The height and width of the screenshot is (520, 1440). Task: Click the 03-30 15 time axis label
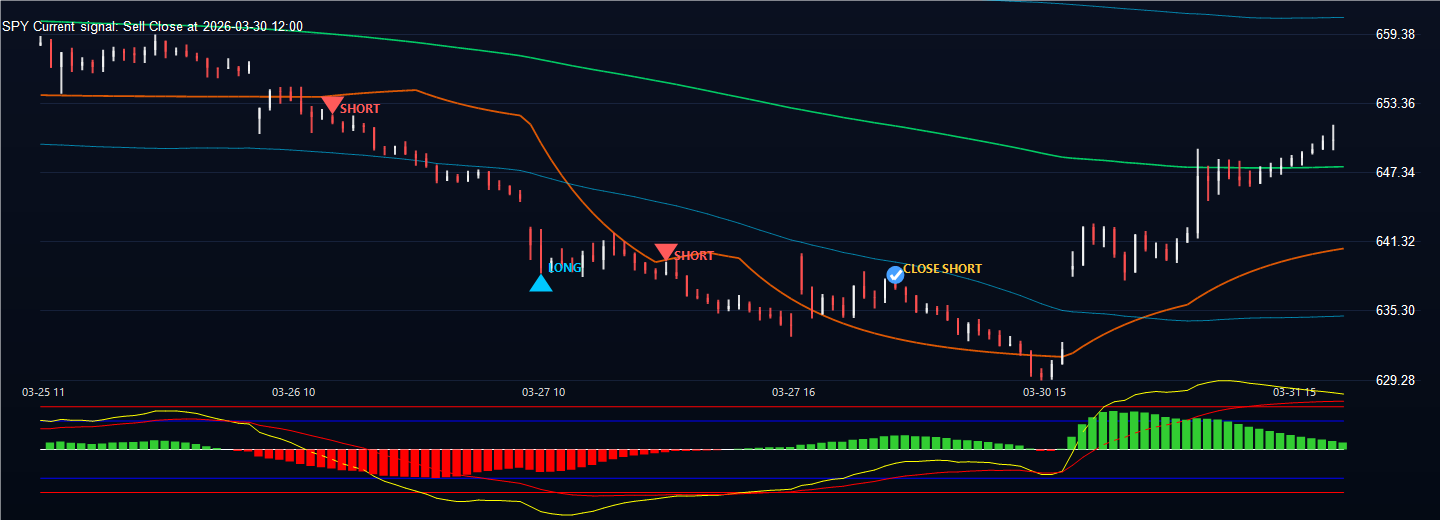(x=1043, y=393)
